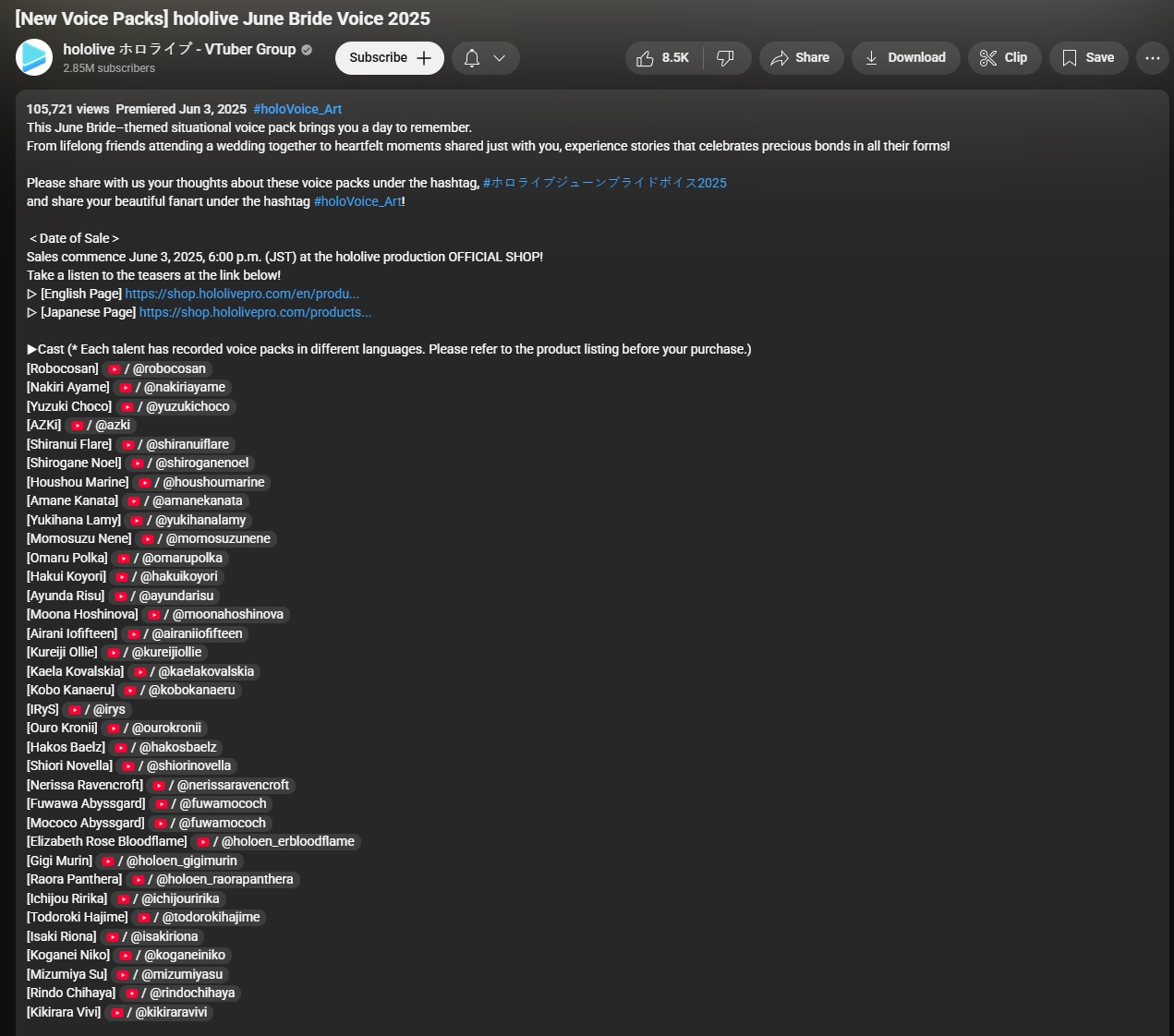Open Mococo Abyssgard's @fuwamococh chip
Screen dimensions: 1174x1036
[210, 823]
